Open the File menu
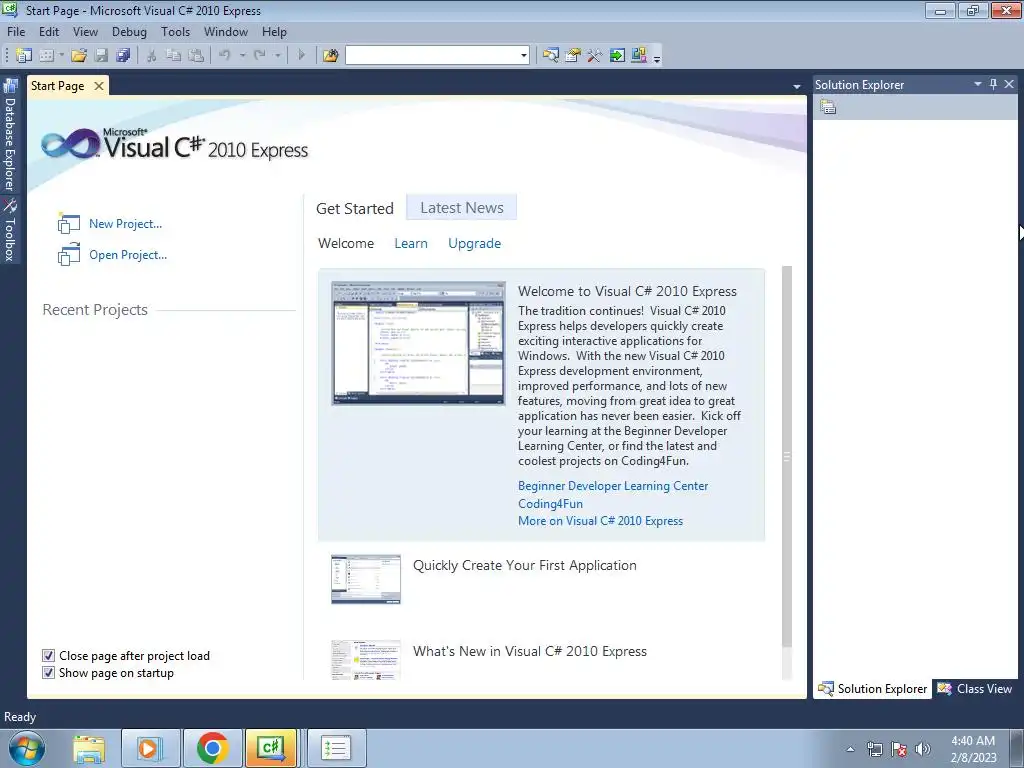Viewport: 1024px width, 768px height. coord(16,31)
